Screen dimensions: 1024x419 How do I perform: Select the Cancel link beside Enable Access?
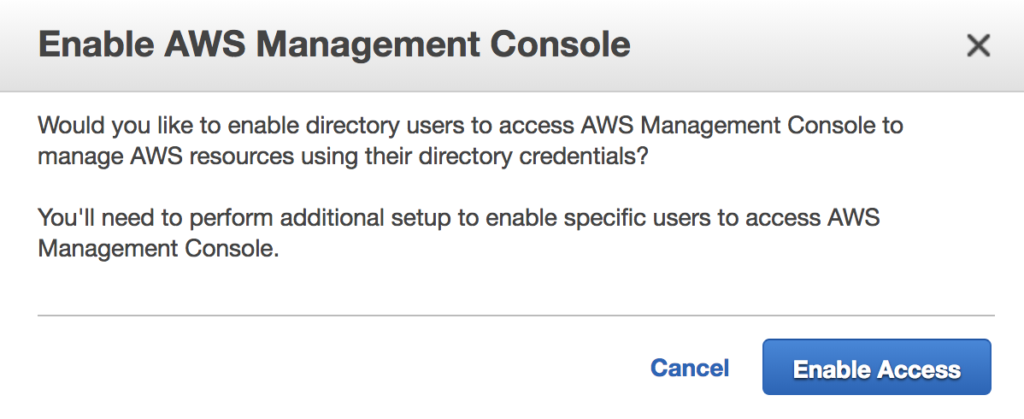pos(690,368)
